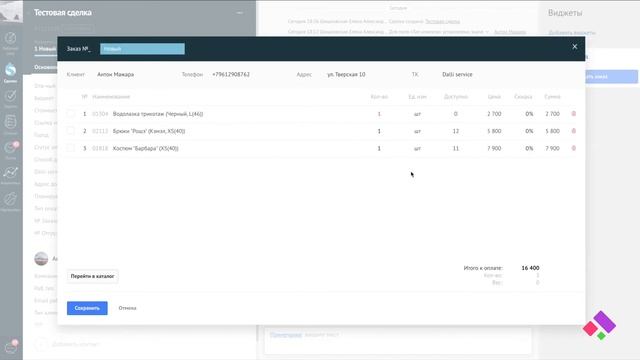The width and height of the screenshot is (640, 360).
Task: Click the item name Водолазка трикотаж (Черный, L(46))
Action: pyautogui.click(x=158, y=114)
